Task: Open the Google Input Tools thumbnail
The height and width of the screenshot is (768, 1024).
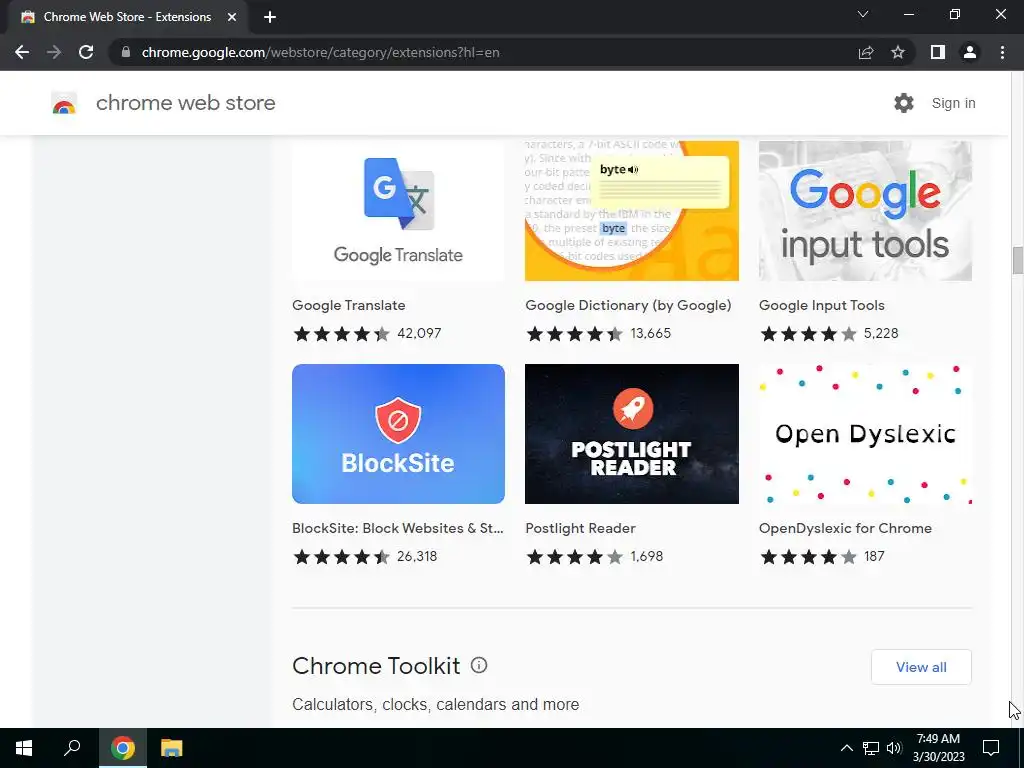Action: 865,211
